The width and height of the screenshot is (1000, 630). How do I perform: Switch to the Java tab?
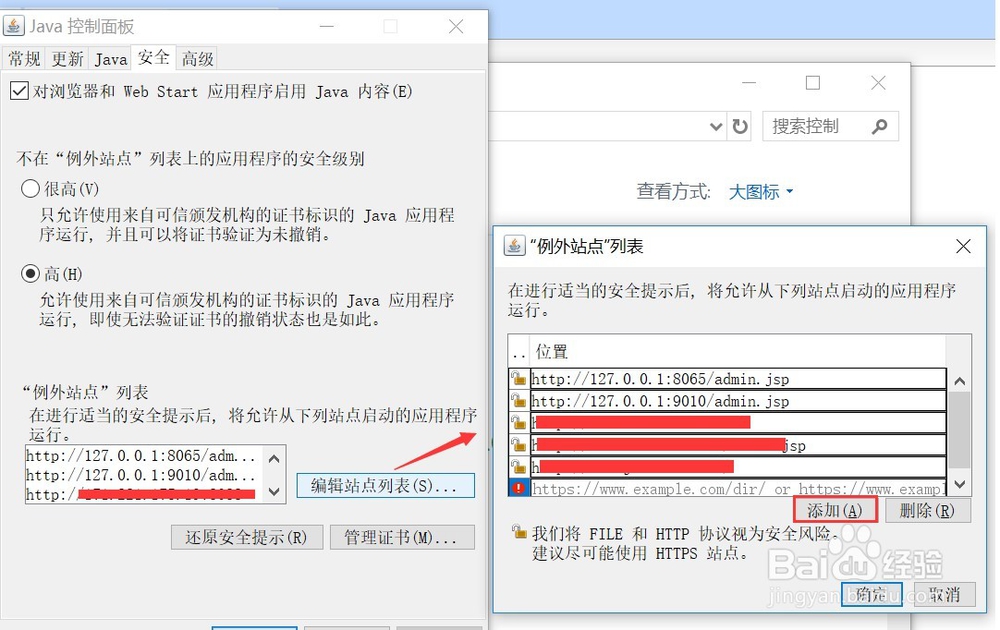click(111, 59)
